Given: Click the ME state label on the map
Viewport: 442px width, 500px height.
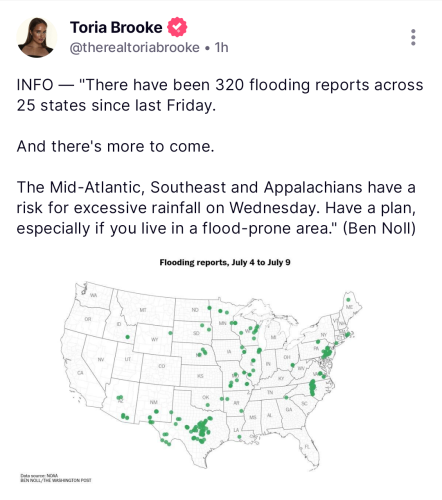Looking at the screenshot, I should (349, 307).
